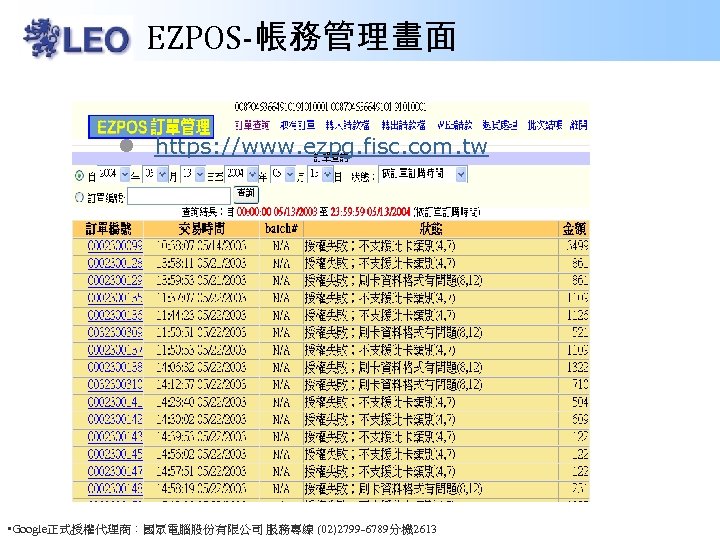Click the 交易時間 column header
This screenshot has height=540, width=720.
[x=202, y=229]
